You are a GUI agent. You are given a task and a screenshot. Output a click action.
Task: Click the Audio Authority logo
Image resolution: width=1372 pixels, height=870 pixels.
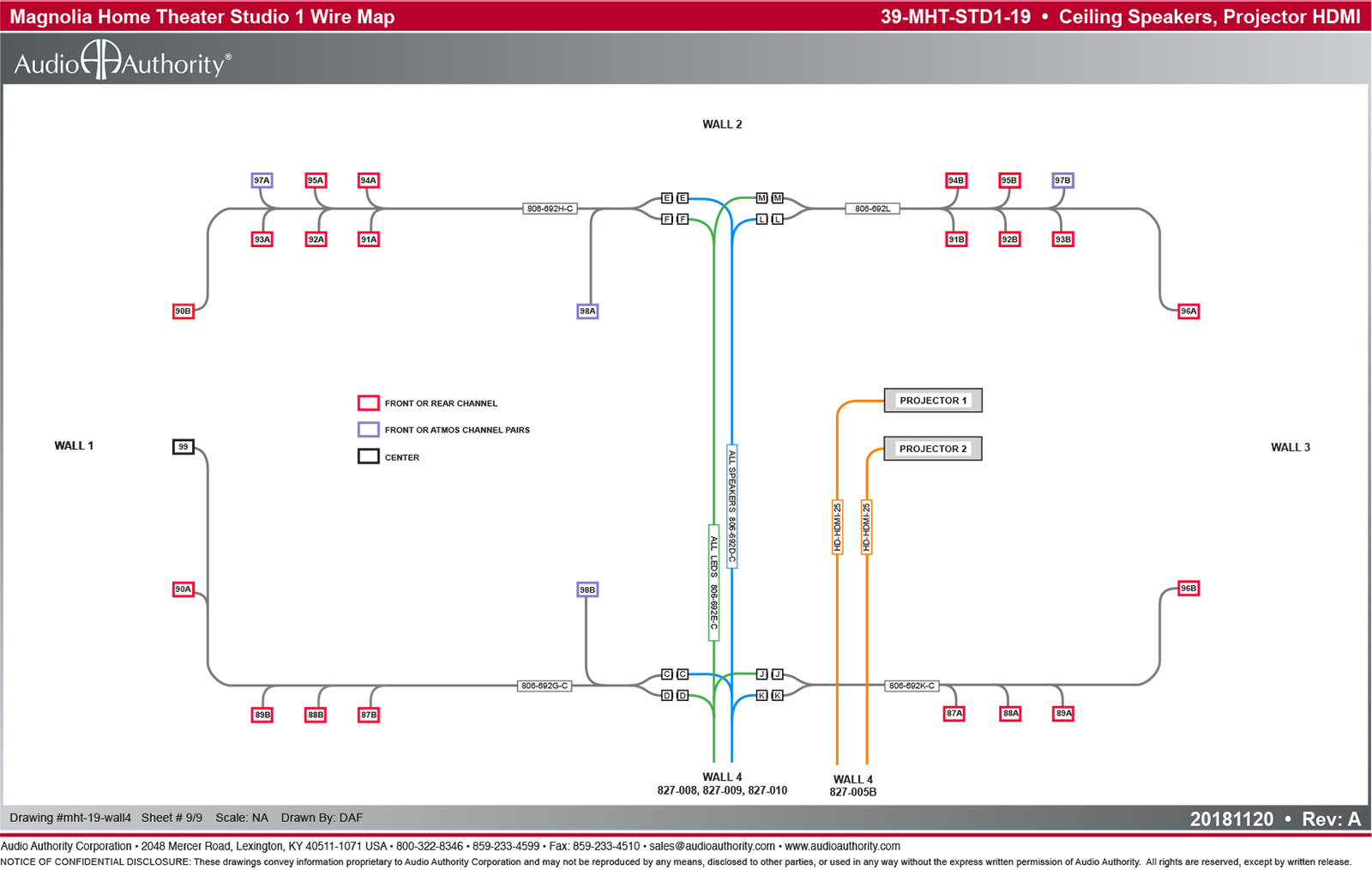point(123,60)
